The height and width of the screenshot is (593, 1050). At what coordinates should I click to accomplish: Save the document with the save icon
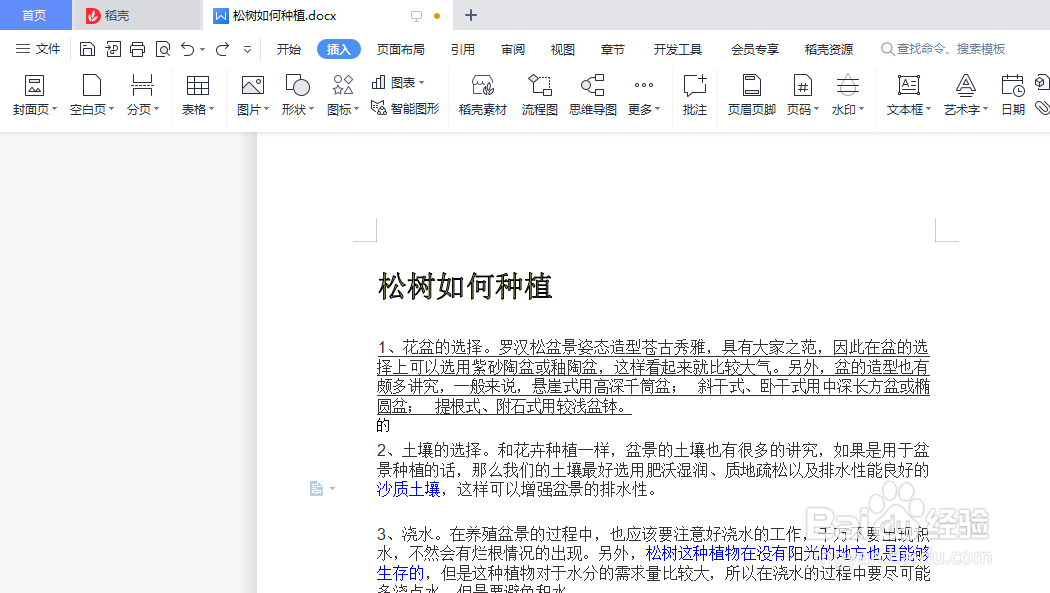88,47
